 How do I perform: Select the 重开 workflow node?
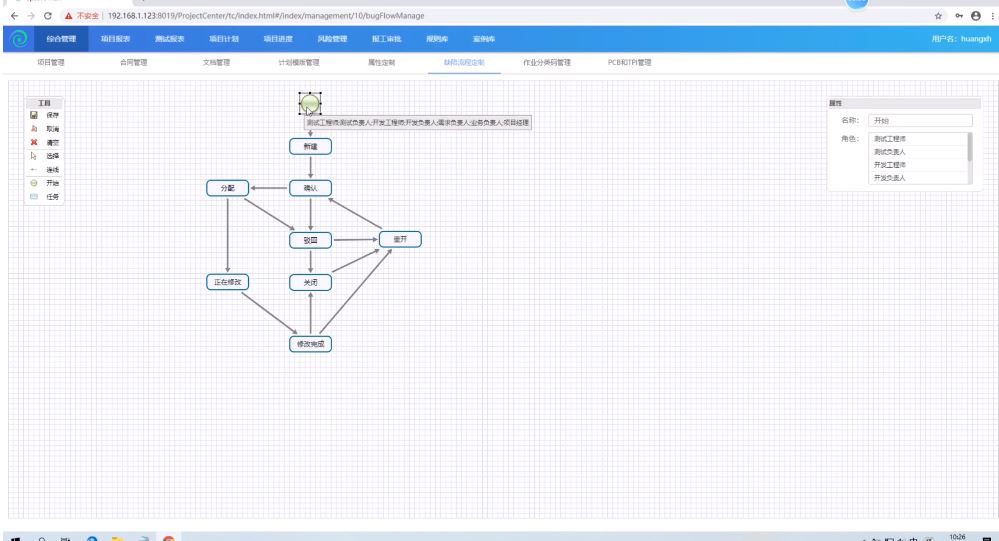click(399, 239)
